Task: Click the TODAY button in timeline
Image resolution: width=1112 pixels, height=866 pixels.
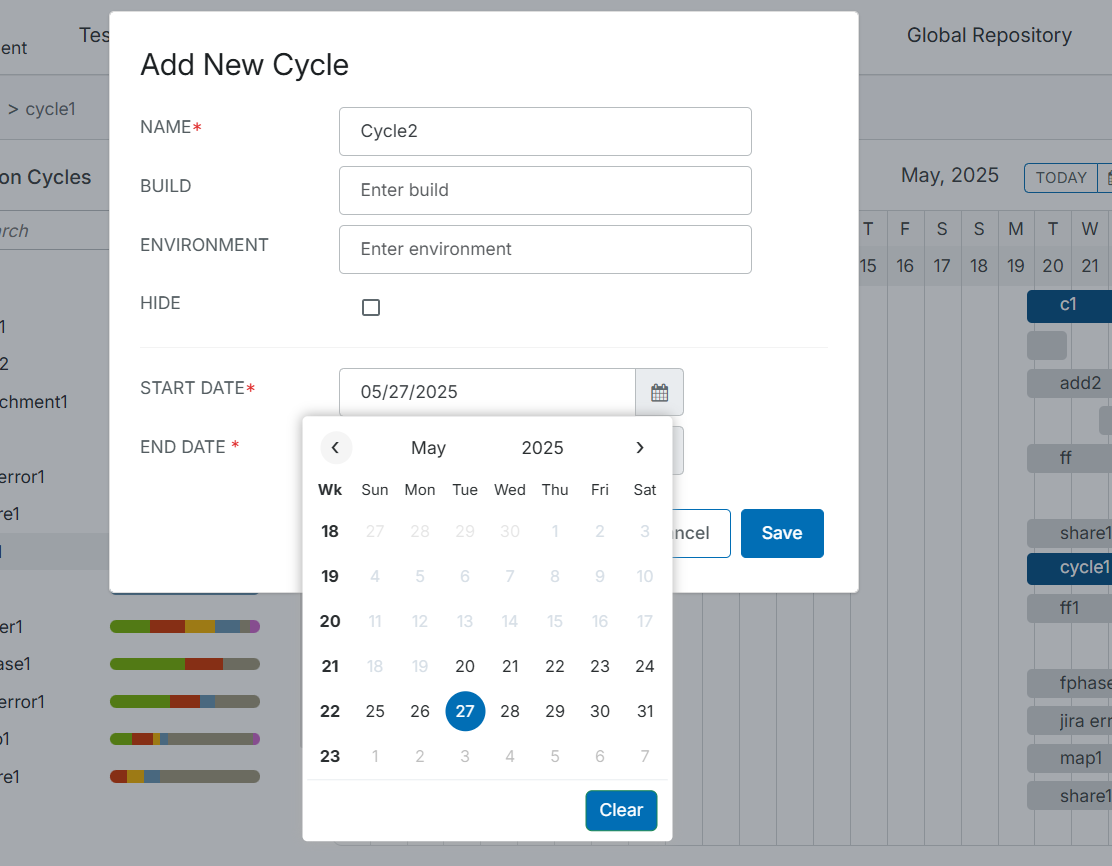Action: (x=1060, y=178)
